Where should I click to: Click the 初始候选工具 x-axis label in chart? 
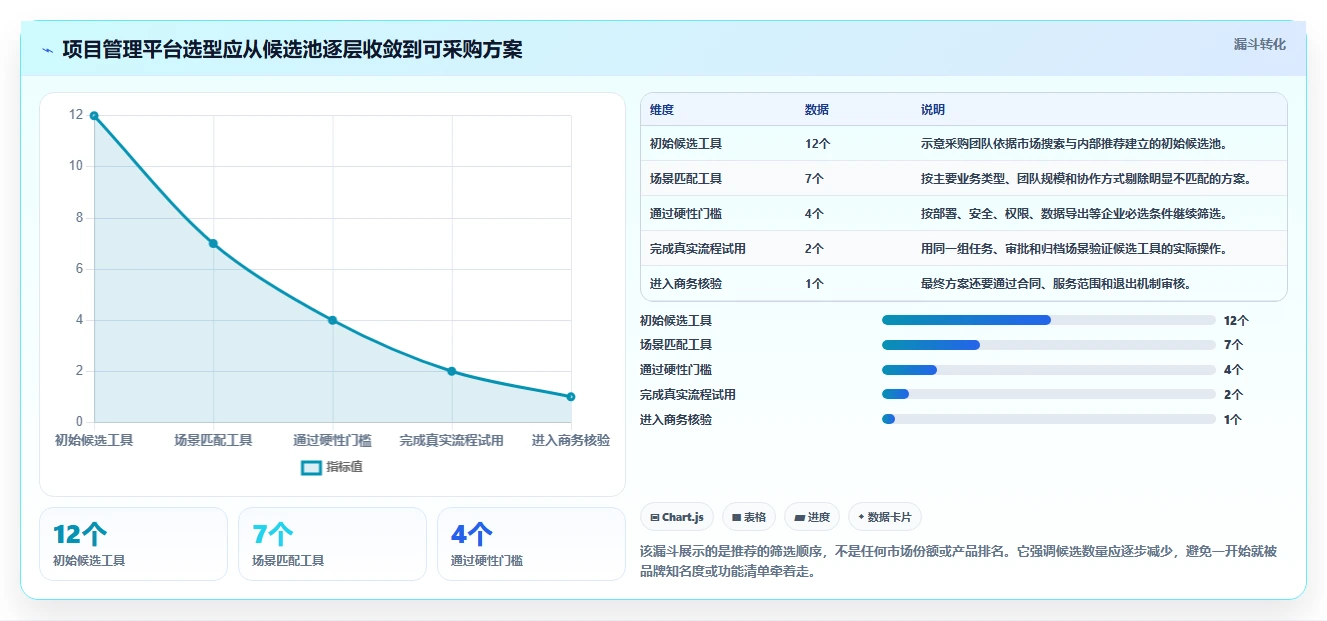(x=94, y=440)
